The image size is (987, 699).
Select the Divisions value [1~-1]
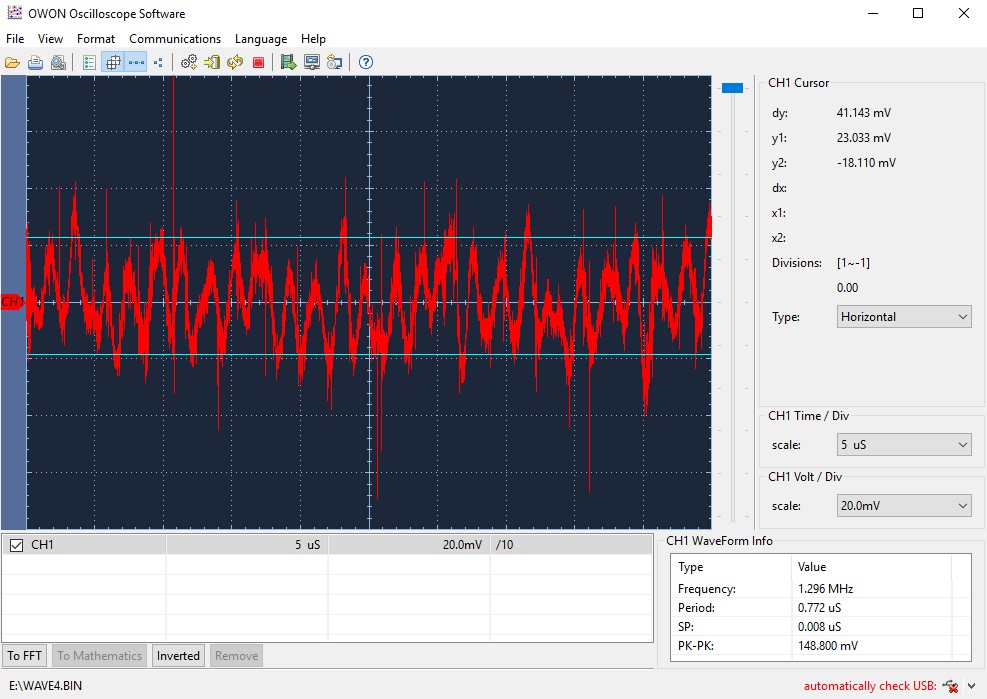pos(853,263)
